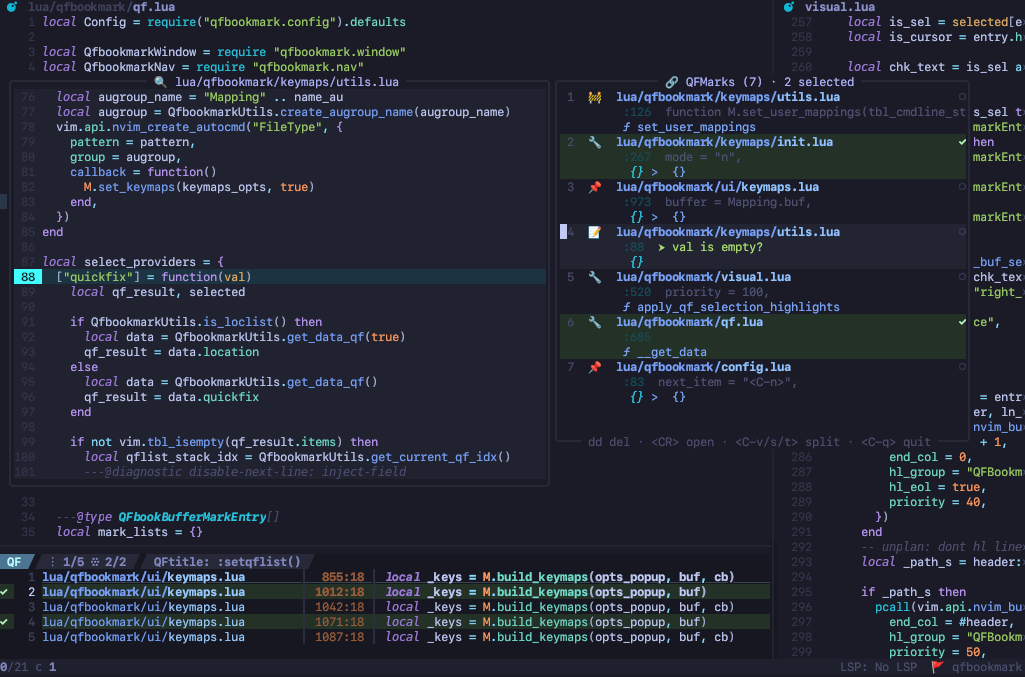Screen dimensions: 1025x677
Task: Click the pushpin icon beside config.lua mark
Action: pos(594,367)
